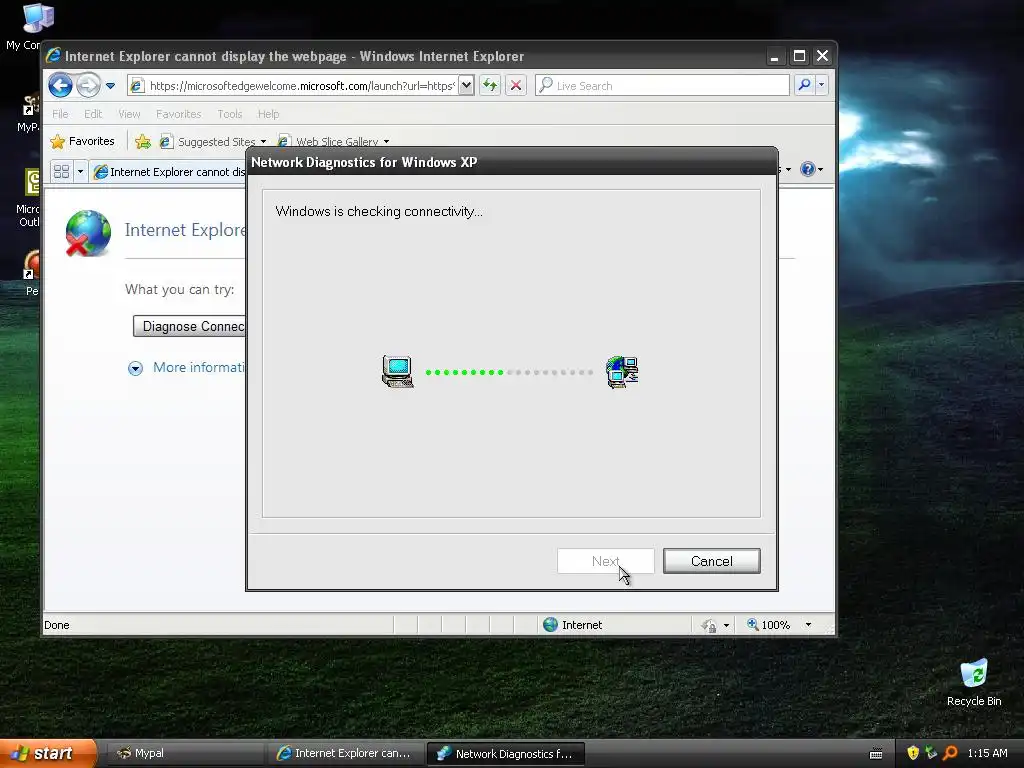Click the network tray icon
The height and width of the screenshot is (768, 1024).
pos(931,753)
